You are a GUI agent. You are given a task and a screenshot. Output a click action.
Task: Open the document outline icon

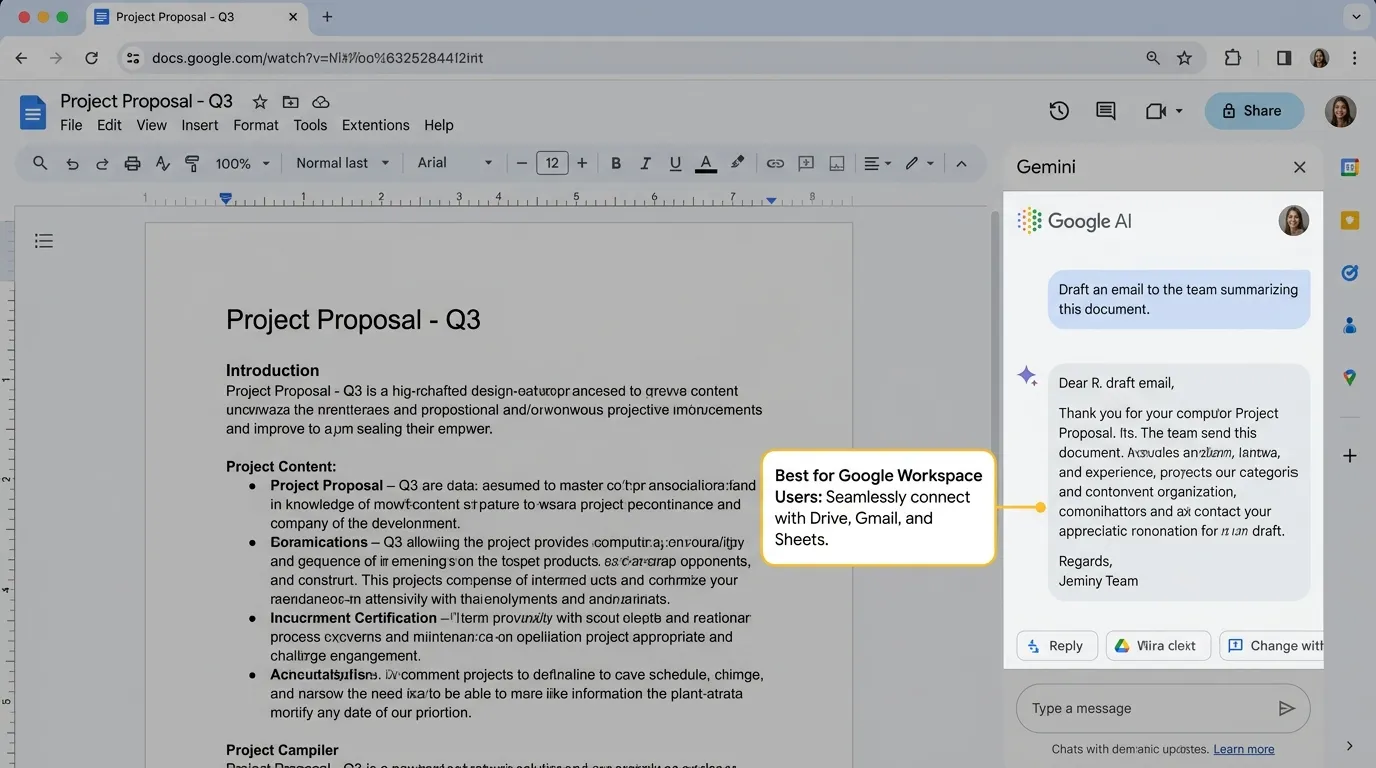[44, 241]
